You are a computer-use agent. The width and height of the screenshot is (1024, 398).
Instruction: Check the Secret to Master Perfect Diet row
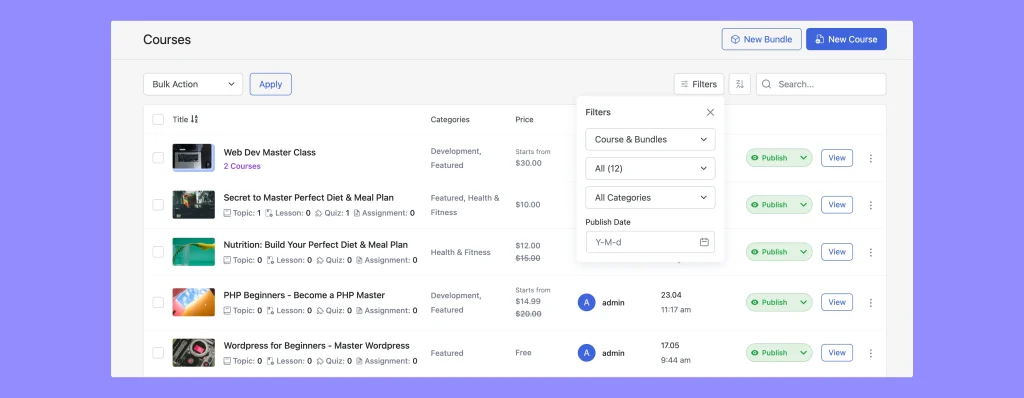point(158,205)
